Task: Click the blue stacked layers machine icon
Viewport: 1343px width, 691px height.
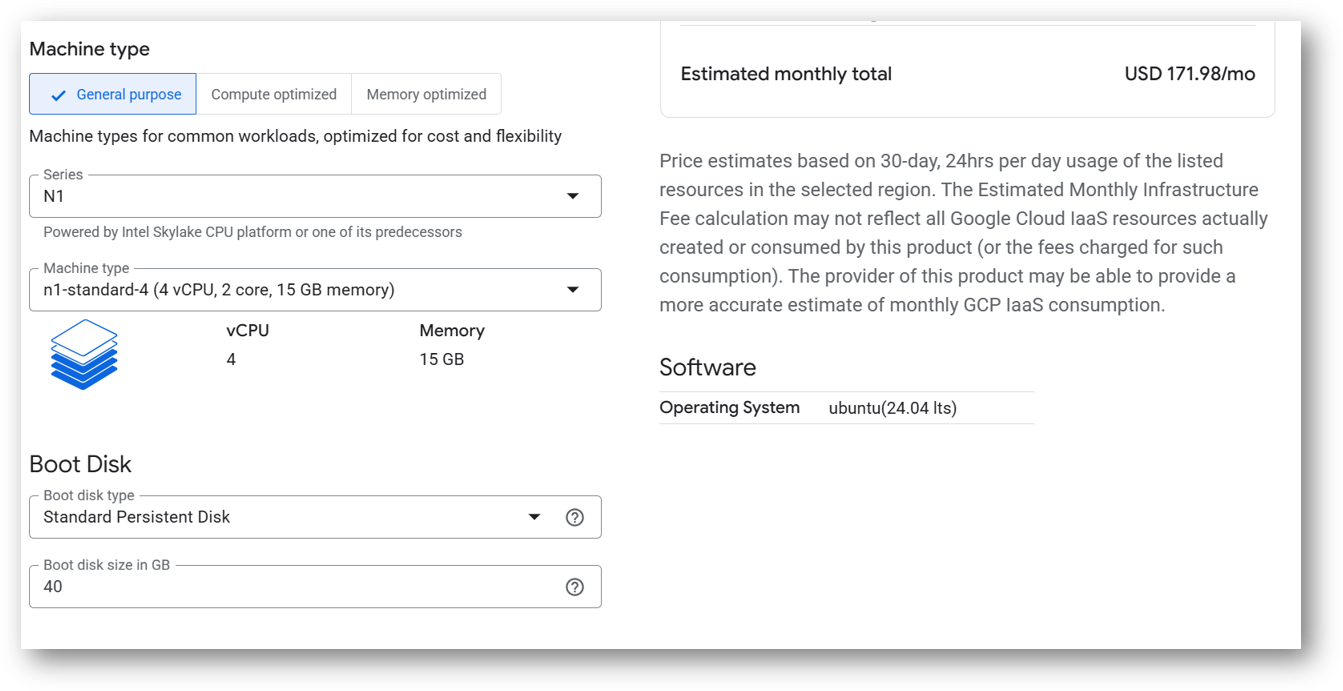Action: point(84,354)
